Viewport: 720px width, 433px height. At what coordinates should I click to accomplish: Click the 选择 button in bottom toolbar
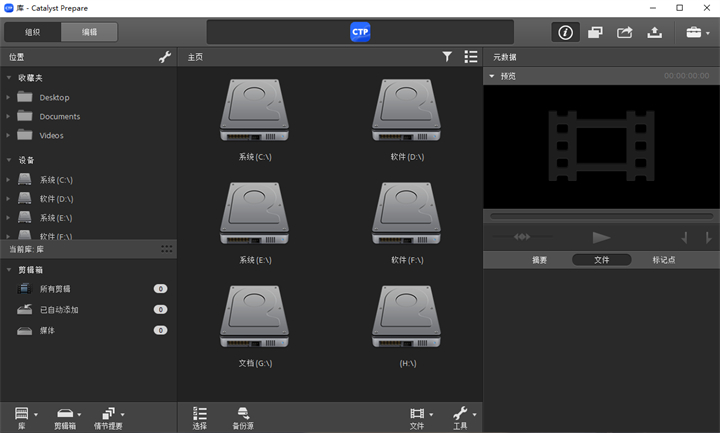[x=200, y=418]
